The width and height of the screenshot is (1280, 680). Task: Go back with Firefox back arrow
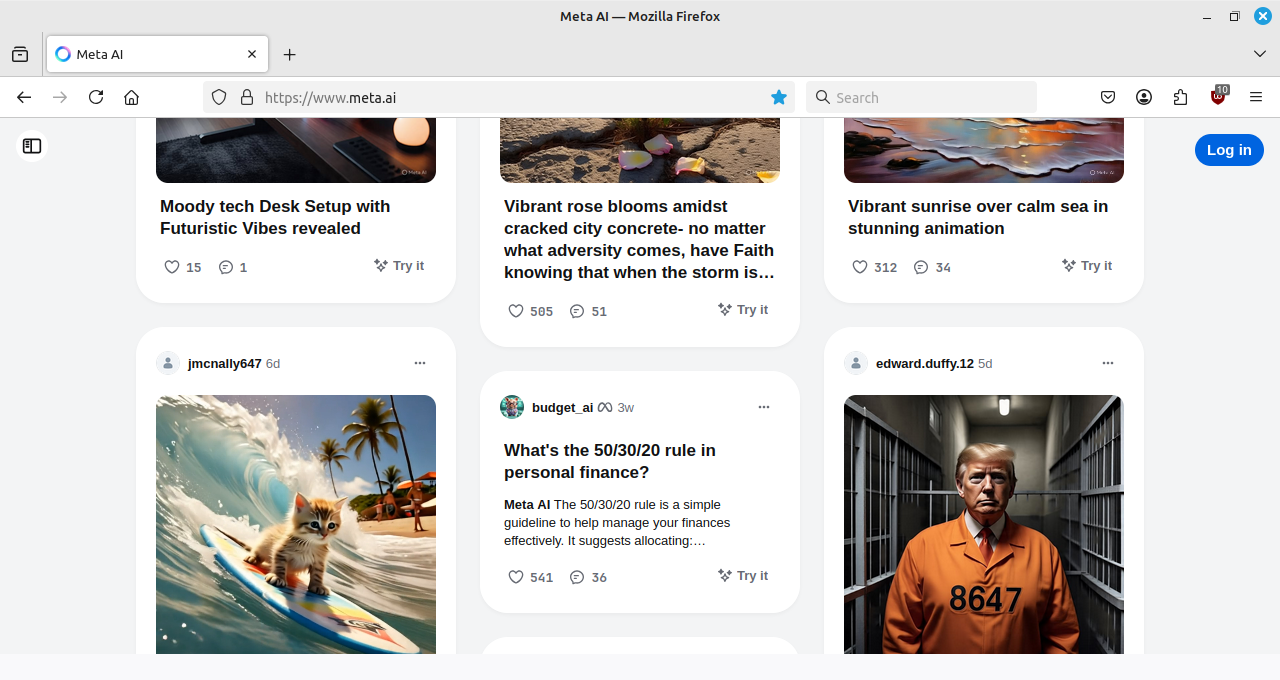tap(24, 97)
